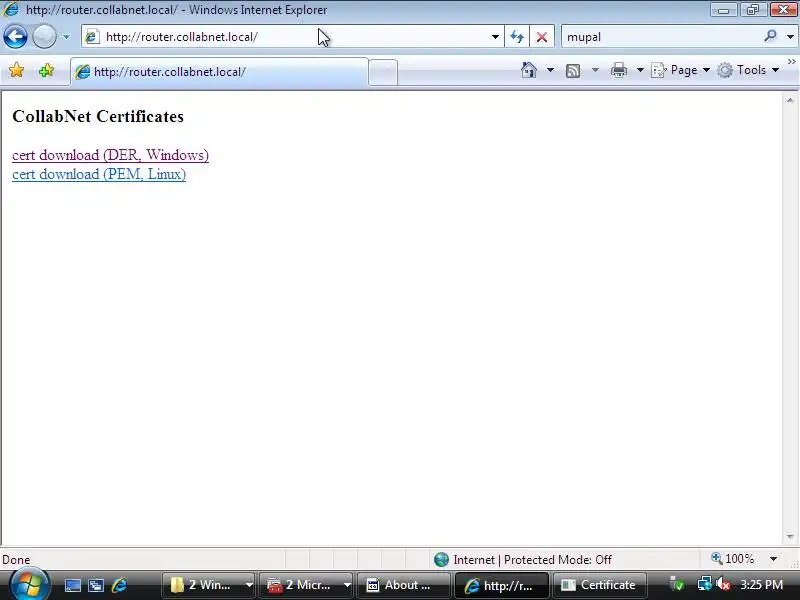800x600 pixels.
Task: Click the Add to Favorites icon
Action: pyautogui.click(x=46, y=70)
